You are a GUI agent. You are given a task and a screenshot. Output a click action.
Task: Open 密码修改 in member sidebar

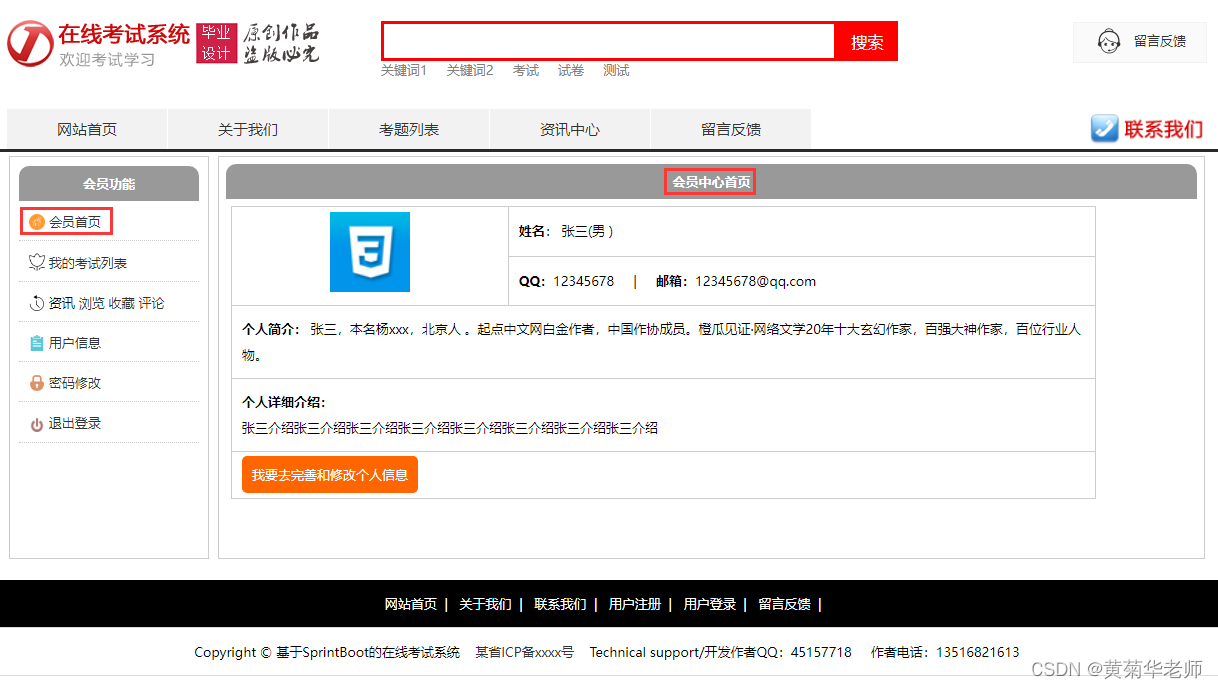75,383
